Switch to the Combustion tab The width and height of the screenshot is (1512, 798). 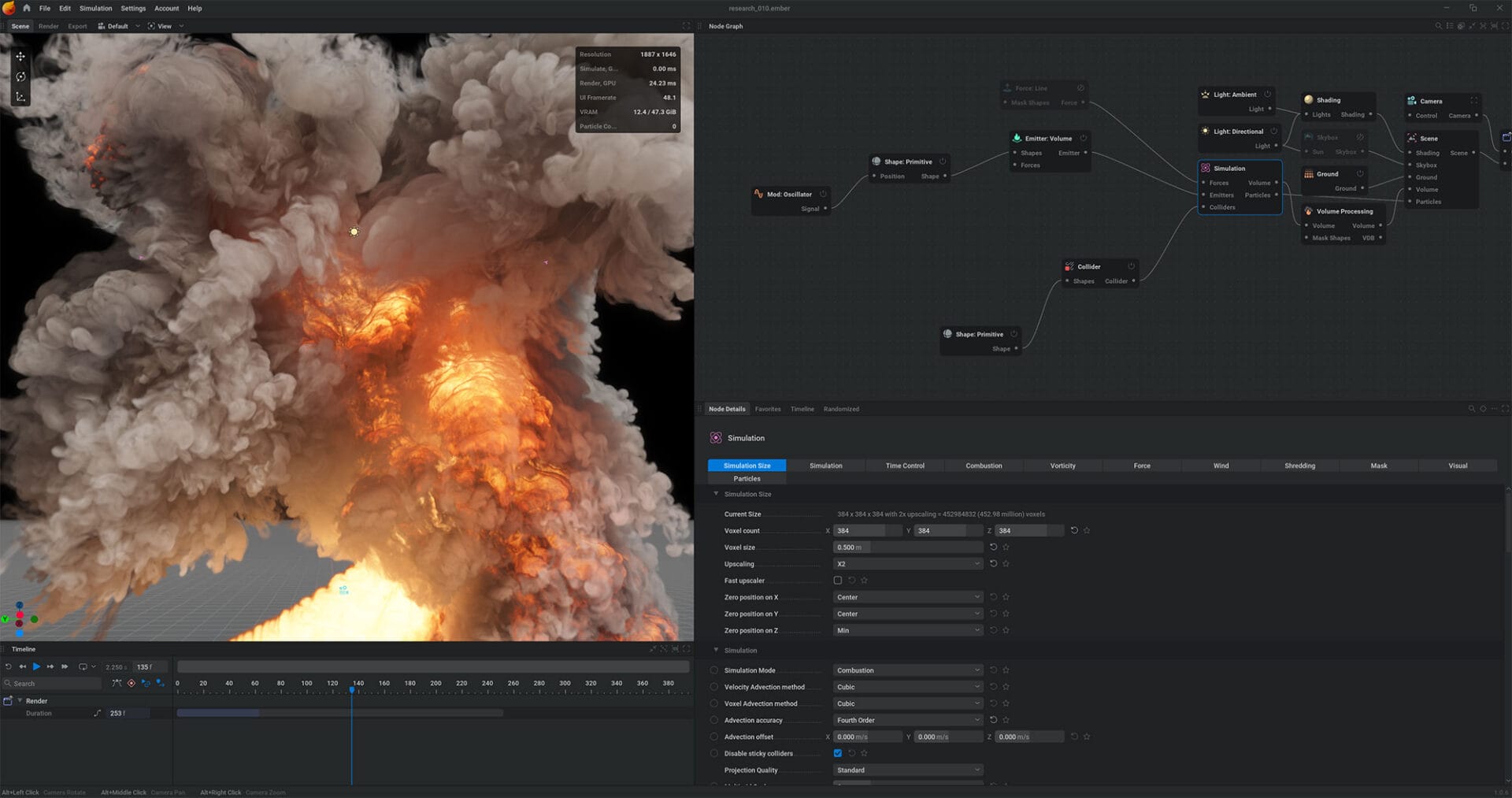984,466
